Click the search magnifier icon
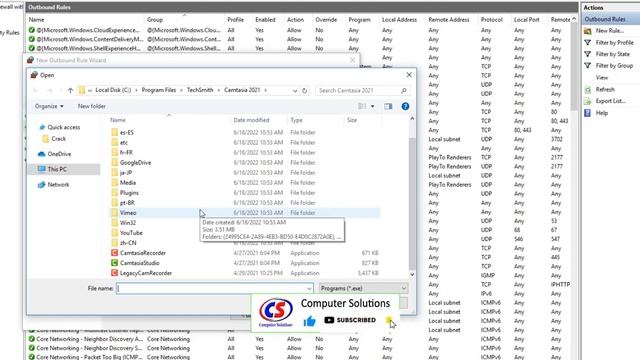Screen dimensions: 640x360 (x=404, y=90)
